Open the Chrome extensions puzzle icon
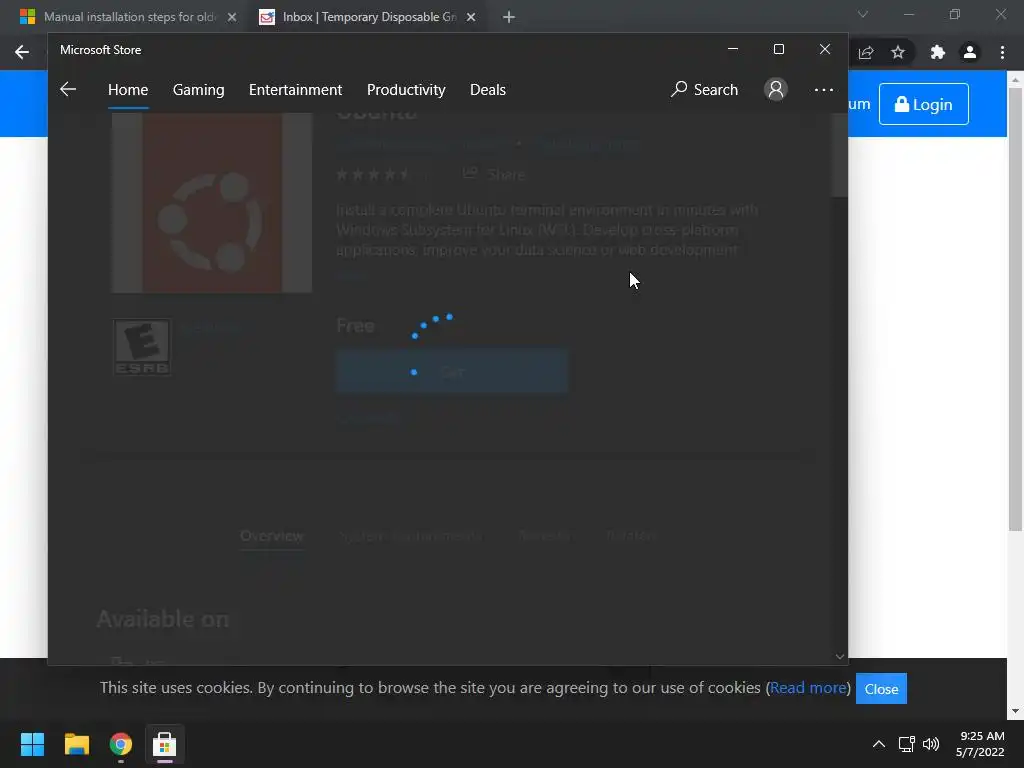The width and height of the screenshot is (1024, 768). point(938,52)
